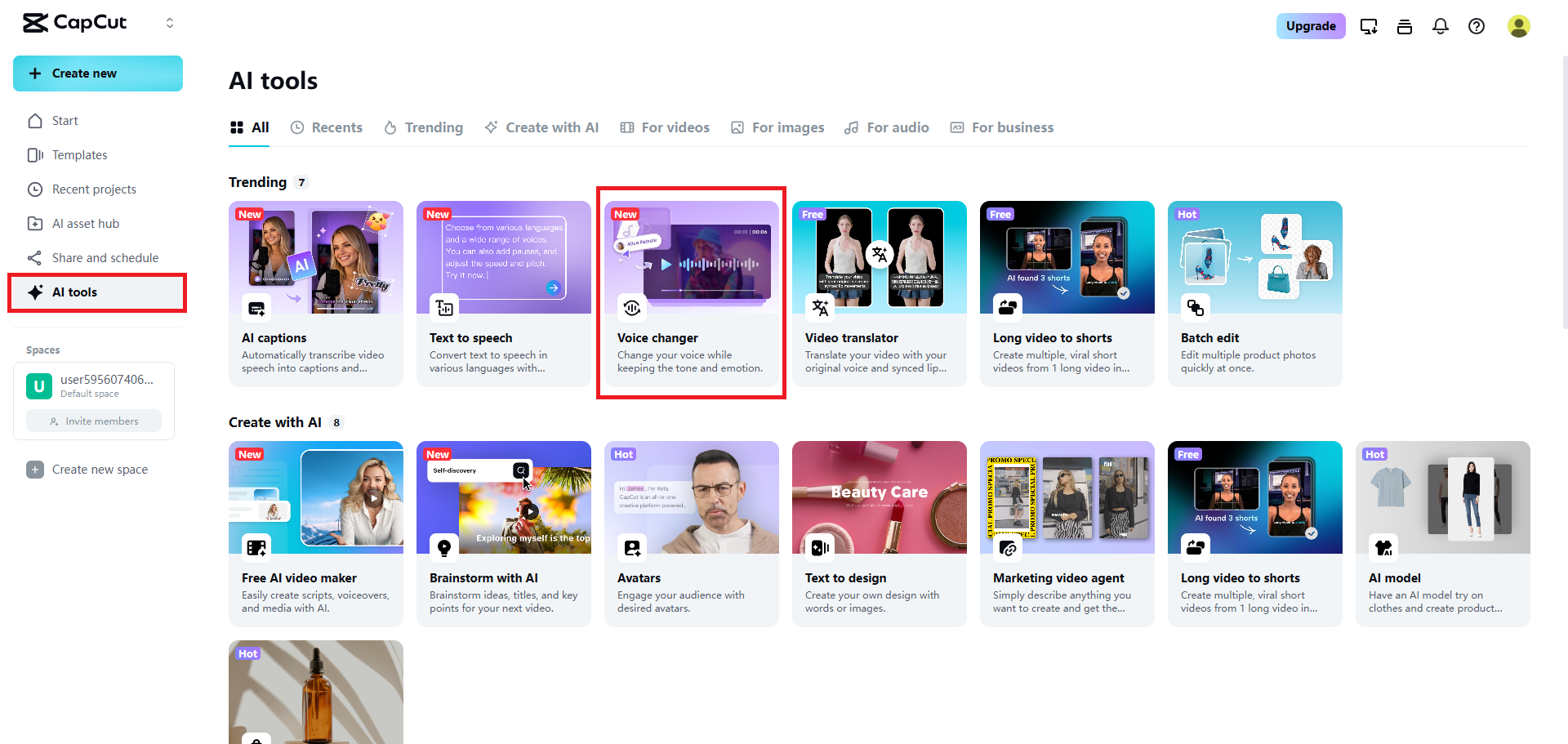This screenshot has width=1568, height=744.
Task: Switch to the For business tab
Action: click(1002, 127)
